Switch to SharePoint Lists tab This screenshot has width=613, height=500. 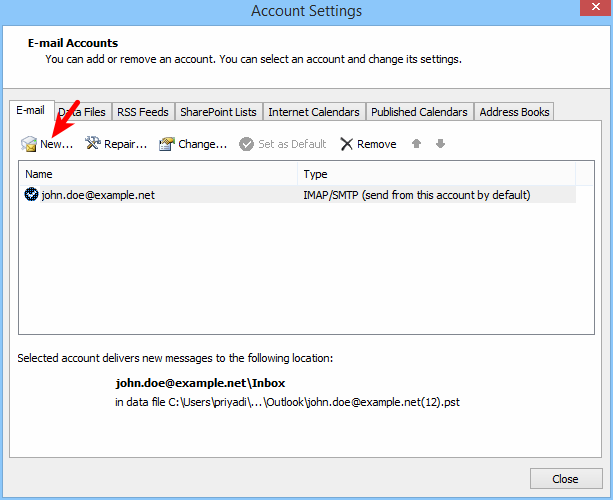[219, 112]
